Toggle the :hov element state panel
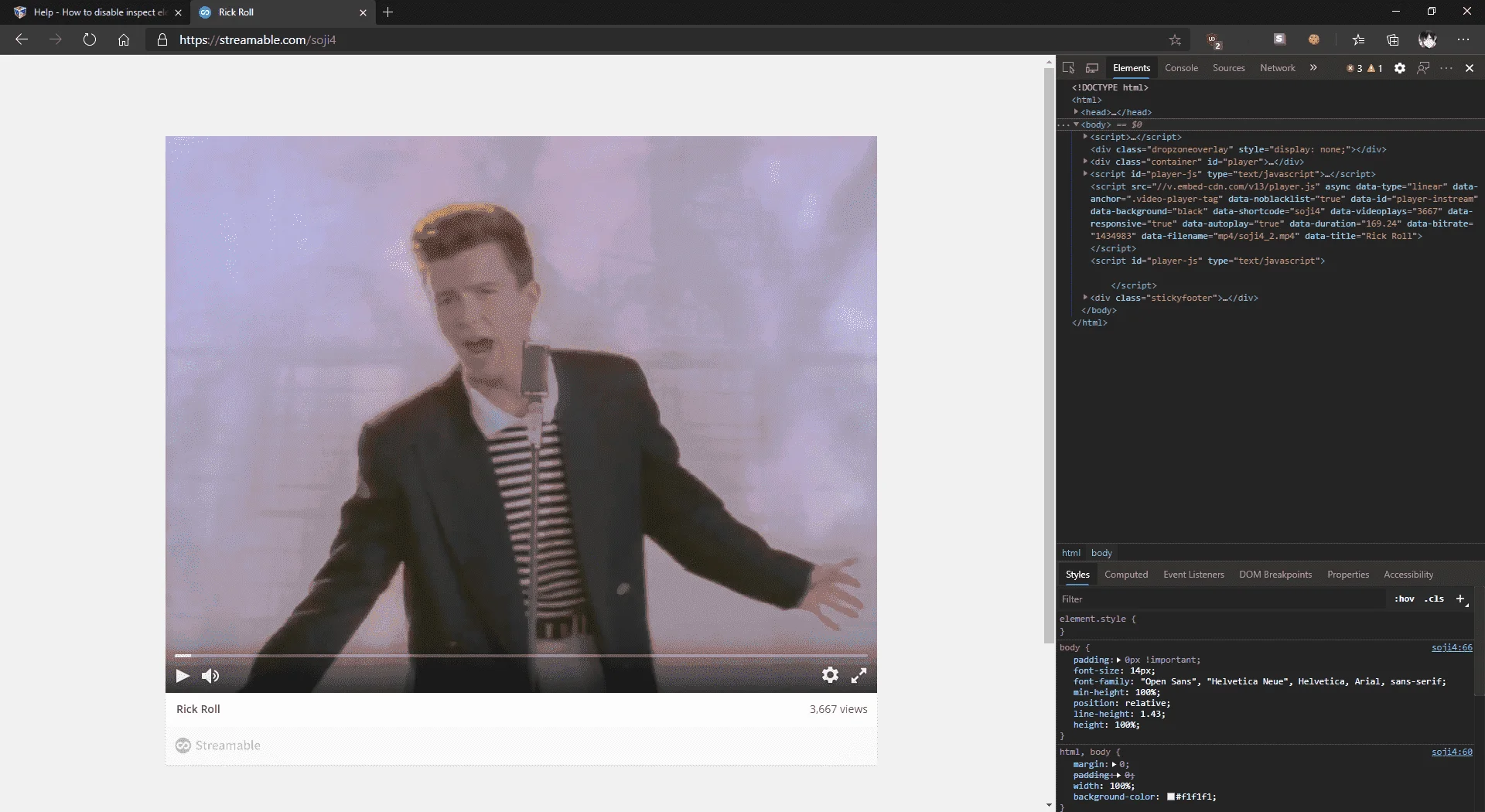 coord(1405,599)
